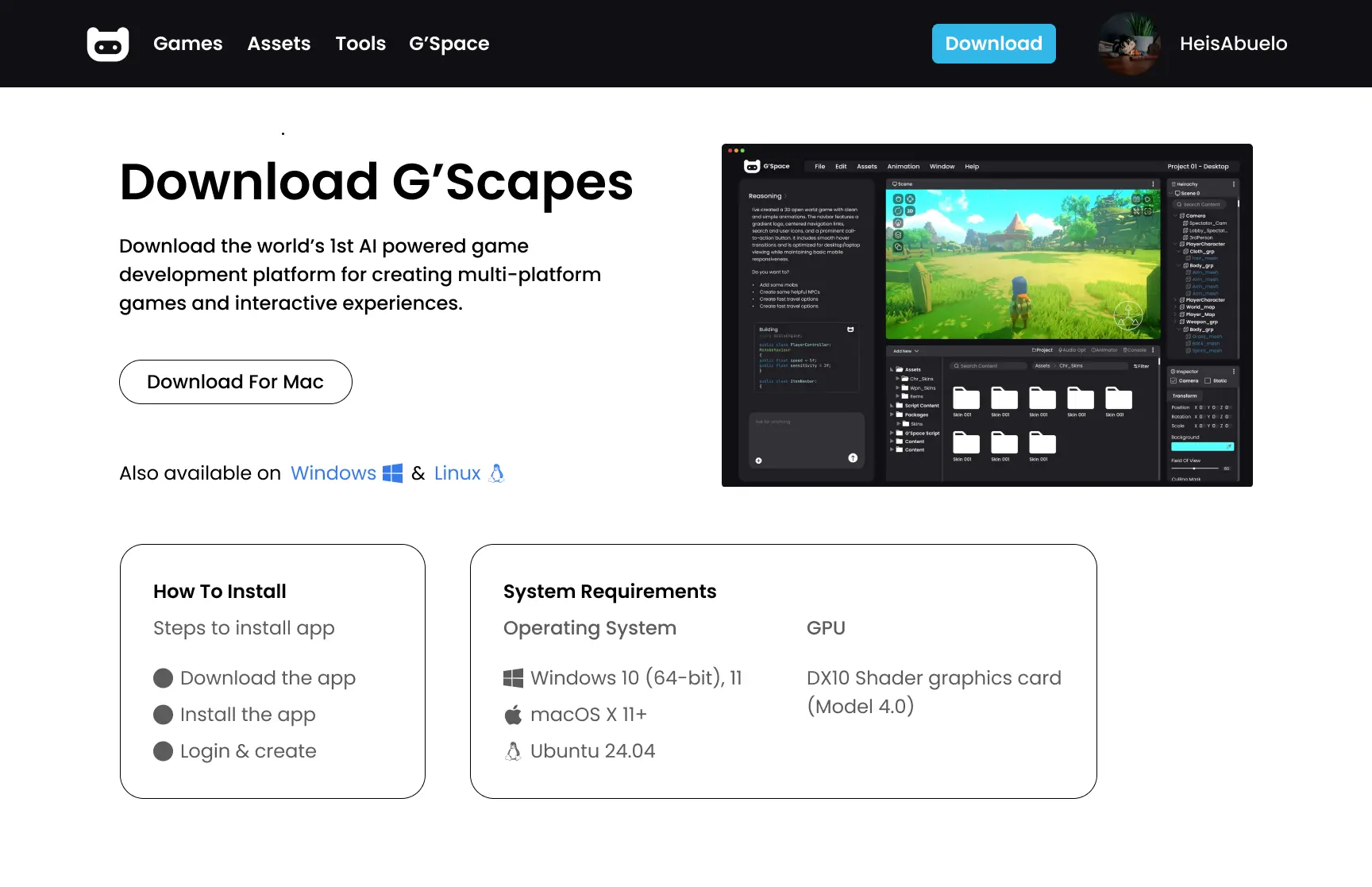
Task: Expand the Weapon_grp node in the Hierarchy
Action: click(1175, 322)
